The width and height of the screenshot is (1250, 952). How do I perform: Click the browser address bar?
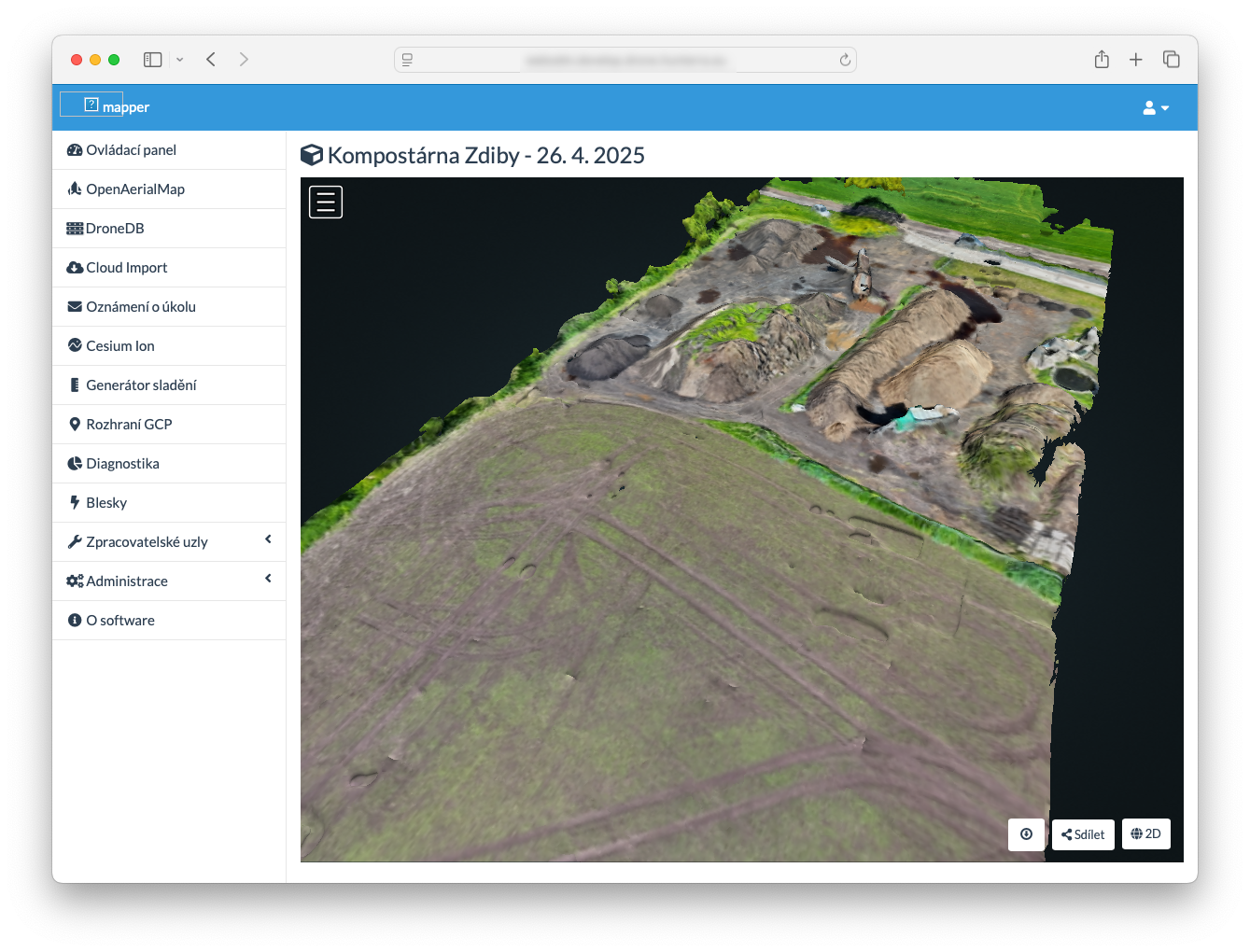coord(625,60)
